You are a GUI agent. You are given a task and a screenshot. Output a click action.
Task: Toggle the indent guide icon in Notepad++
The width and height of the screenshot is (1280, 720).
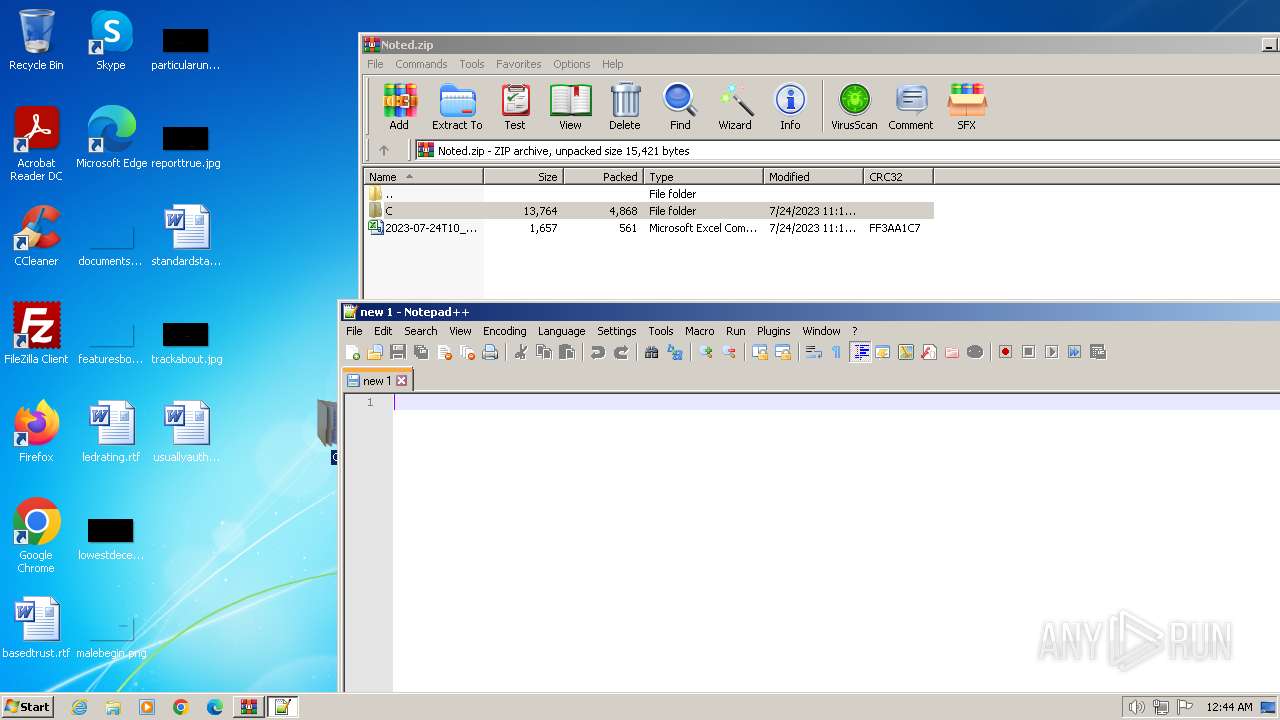tap(860, 352)
